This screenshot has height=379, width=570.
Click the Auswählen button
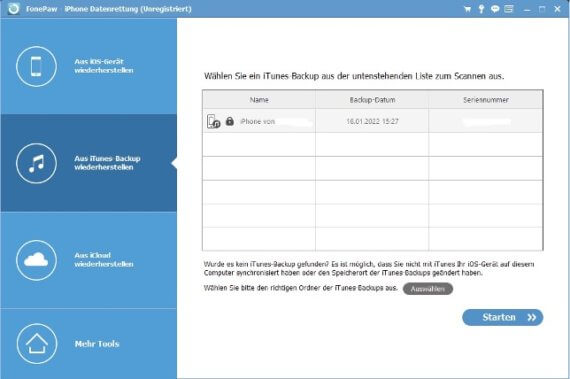(x=428, y=289)
